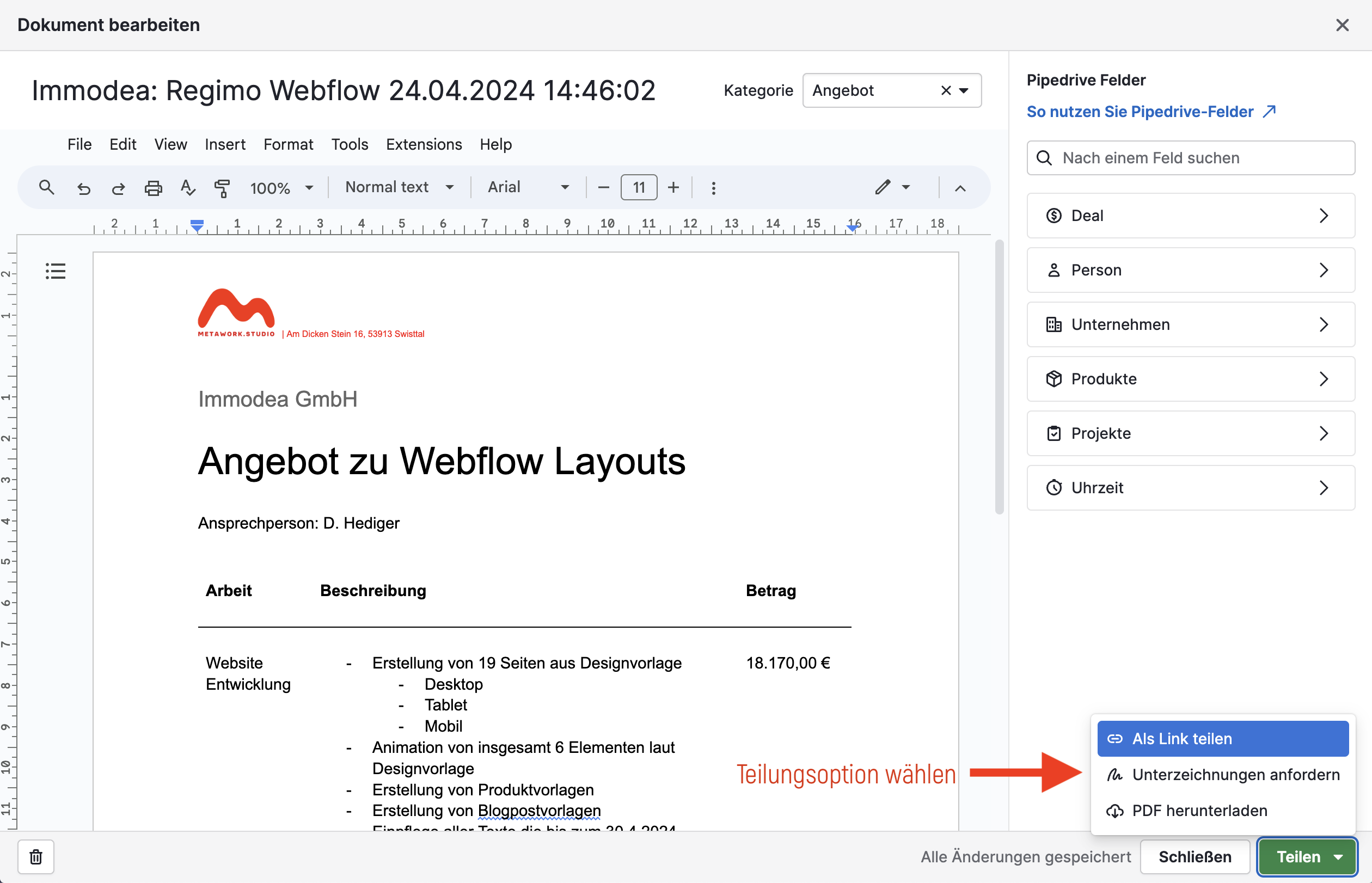Collapse the toolbar with the up chevron
The width and height of the screenshot is (1372, 883).
point(960,188)
